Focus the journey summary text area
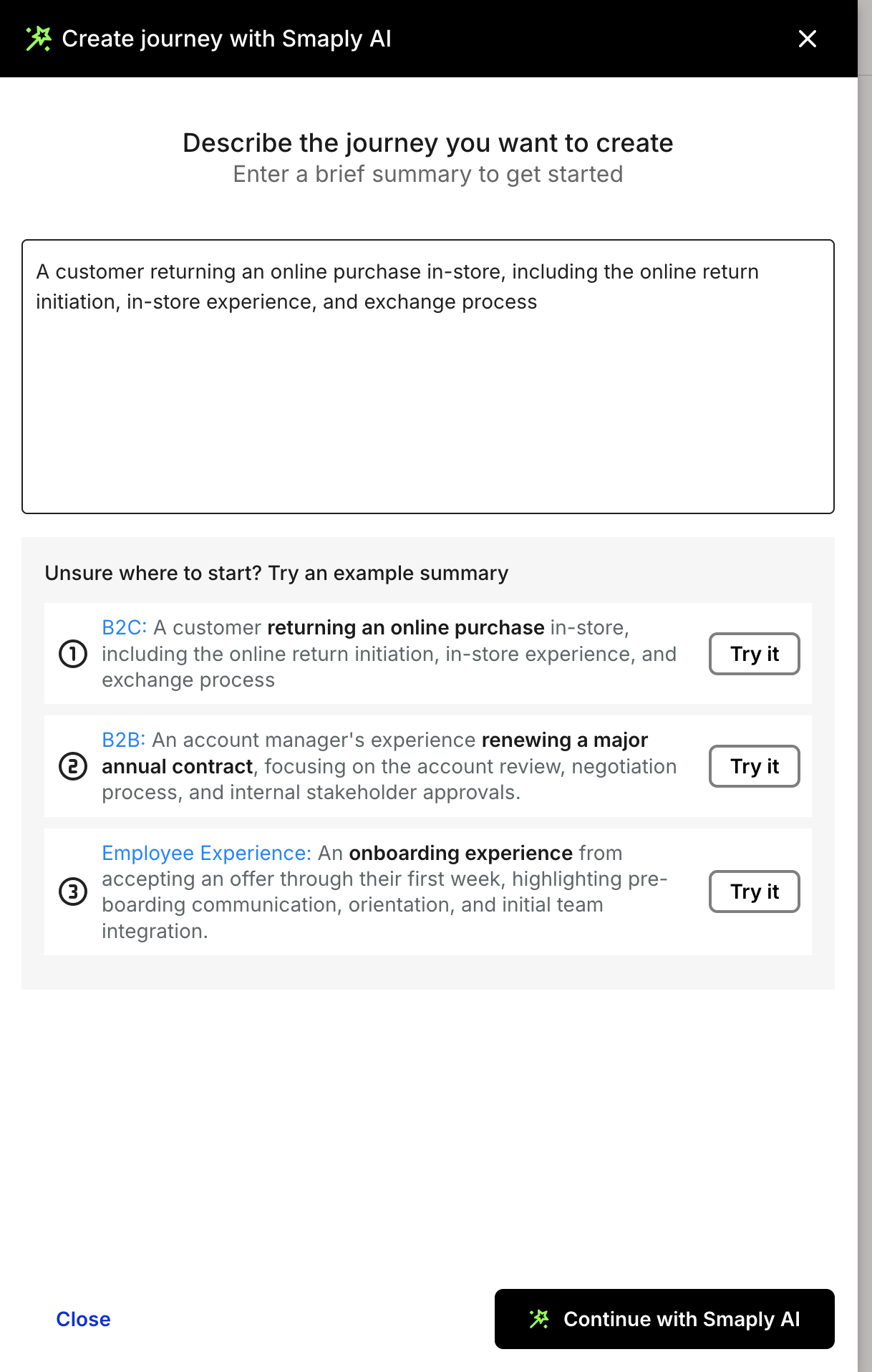Image resolution: width=872 pixels, height=1372 pixels. click(428, 401)
